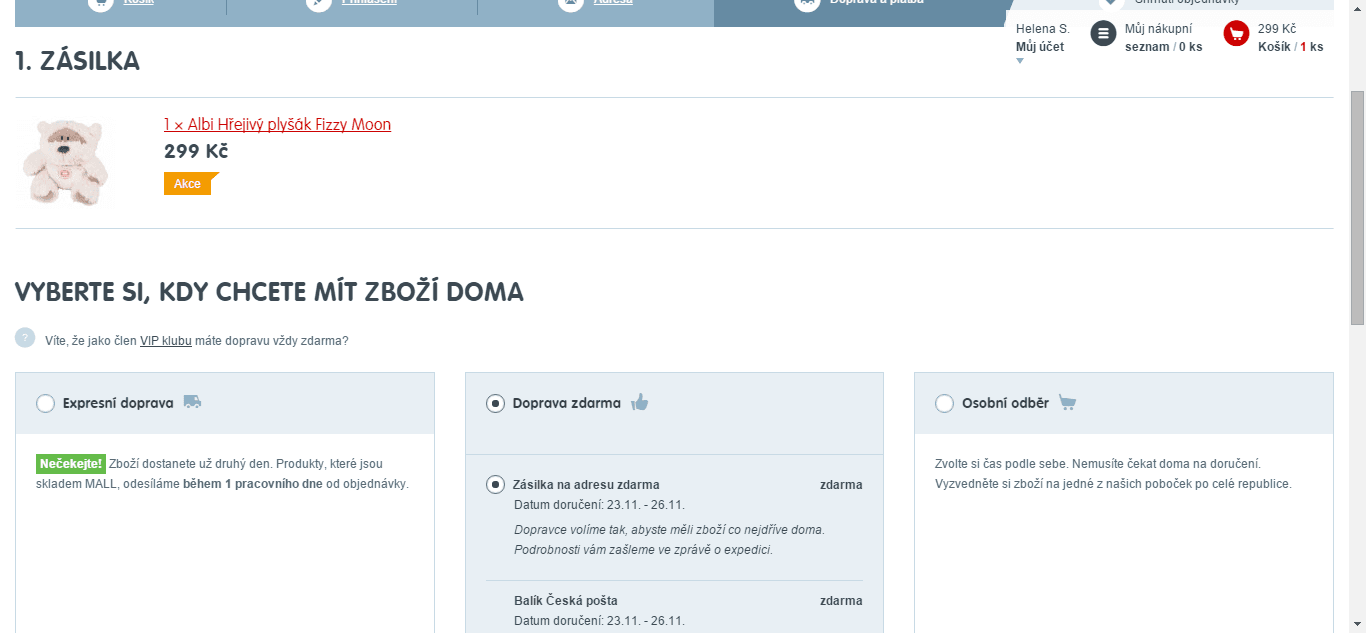Choose the Osobní odběr radio option

pos(944,403)
